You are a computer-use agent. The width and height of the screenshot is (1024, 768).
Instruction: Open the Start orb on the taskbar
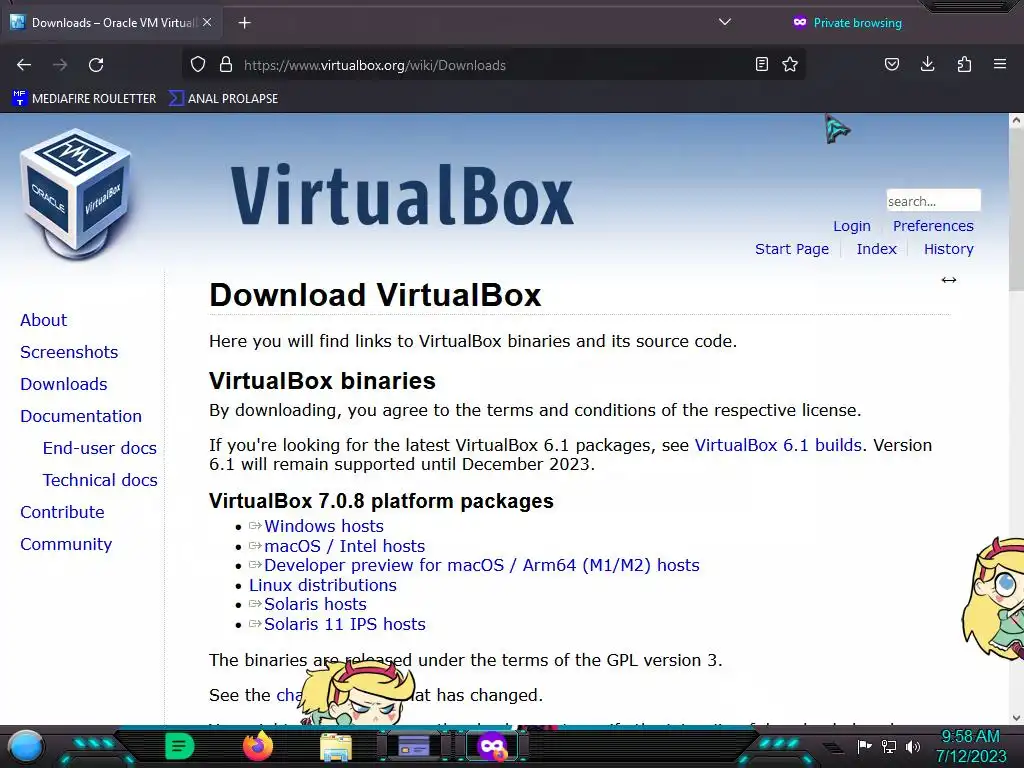26,746
